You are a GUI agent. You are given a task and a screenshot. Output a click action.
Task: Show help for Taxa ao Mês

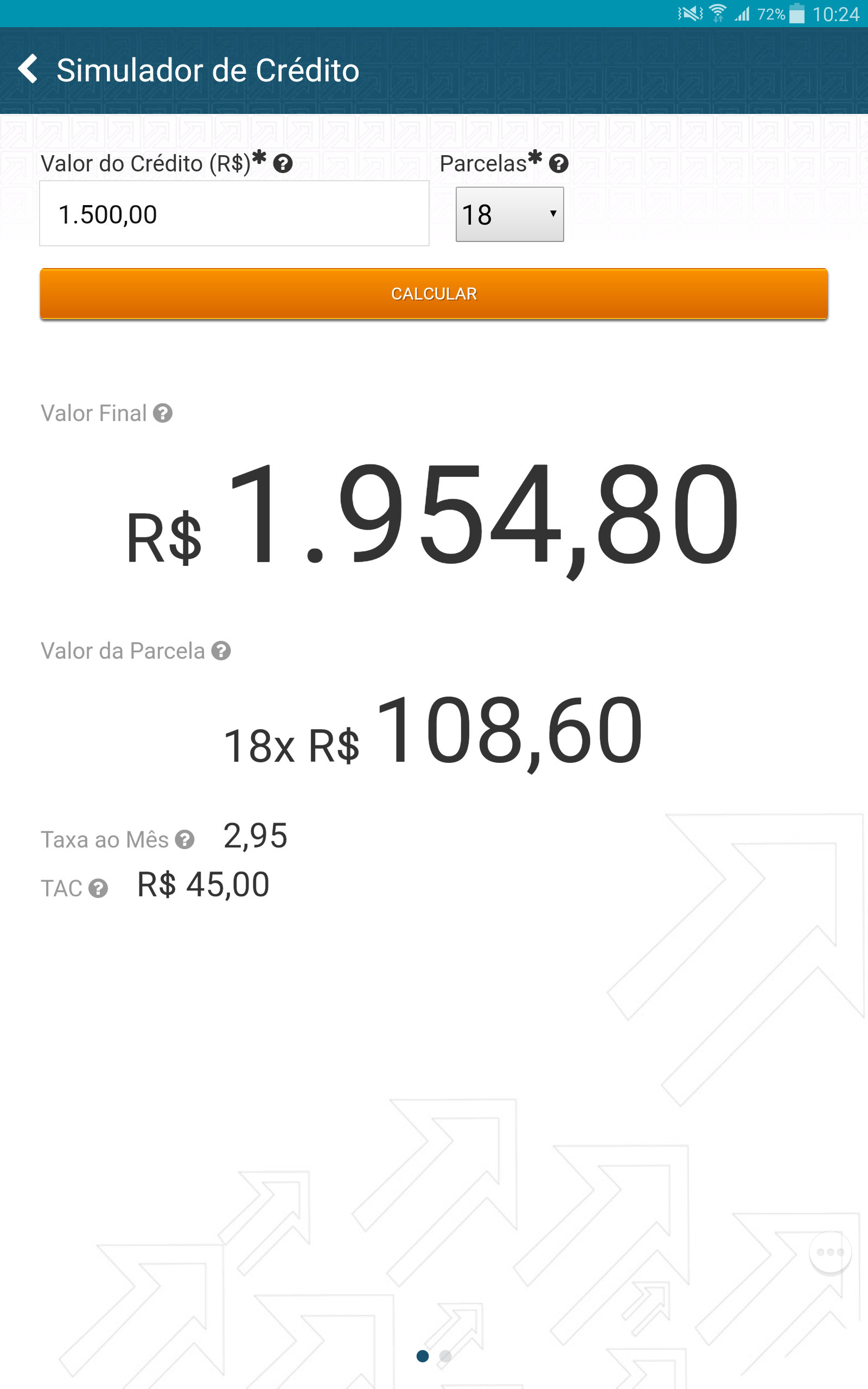[x=184, y=840]
